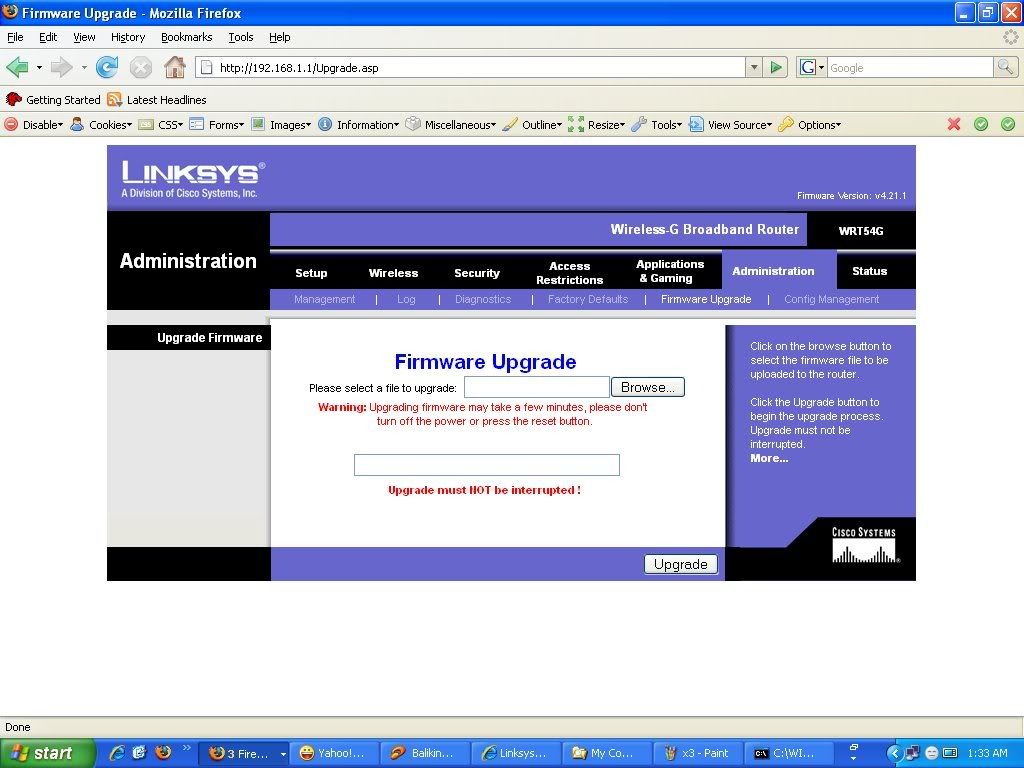Screen dimensions: 1024x768
Task: Open the View menu
Action: 84,37
